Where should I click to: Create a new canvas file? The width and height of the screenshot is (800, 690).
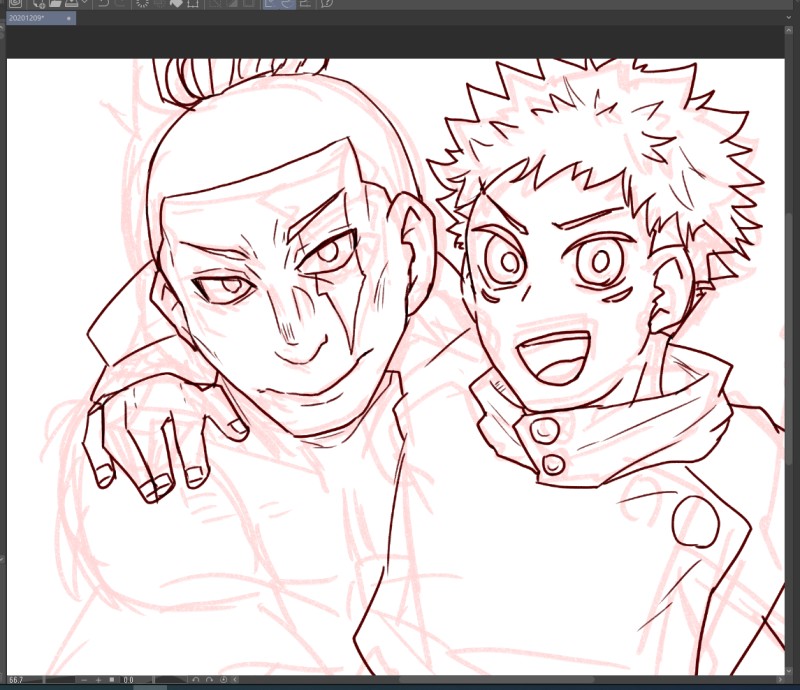coord(39,3)
